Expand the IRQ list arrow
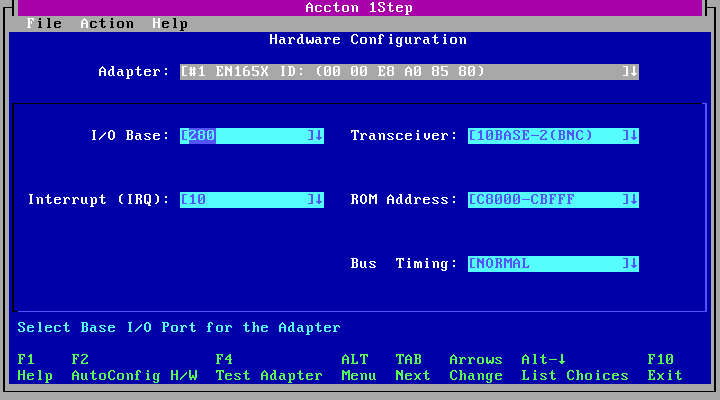The width and height of the screenshot is (720, 400). (318, 199)
